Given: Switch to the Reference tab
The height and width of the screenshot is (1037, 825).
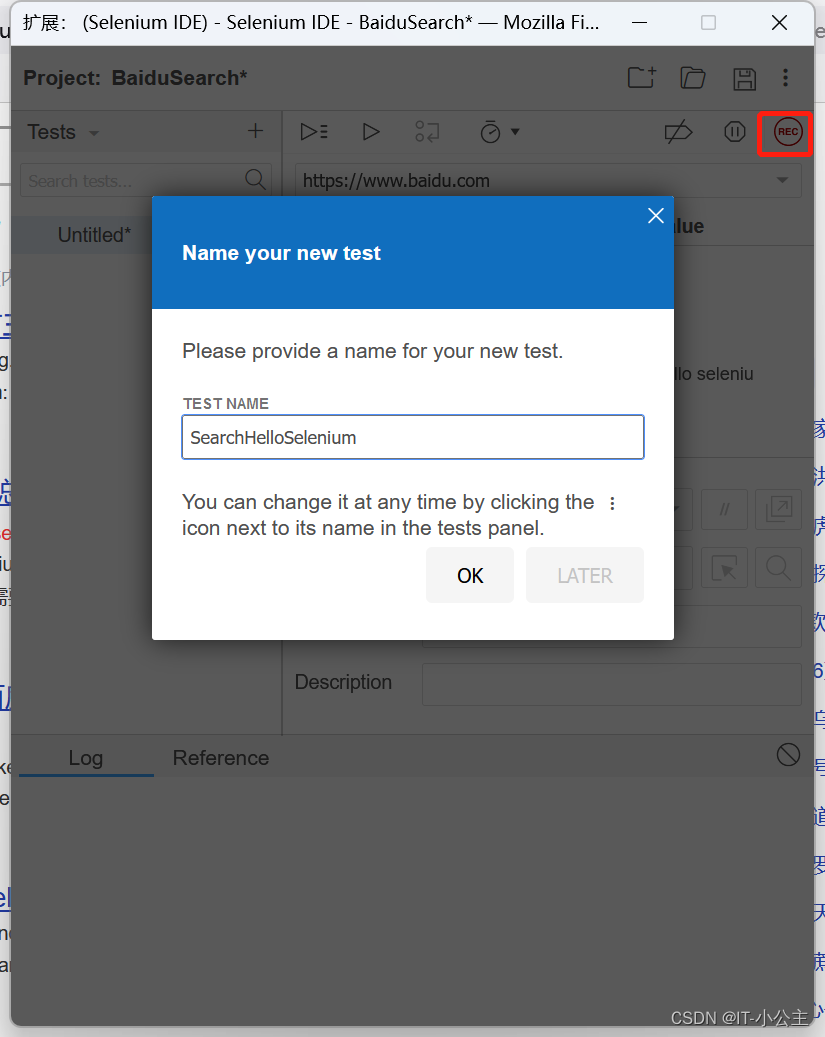Looking at the screenshot, I should (x=221, y=758).
